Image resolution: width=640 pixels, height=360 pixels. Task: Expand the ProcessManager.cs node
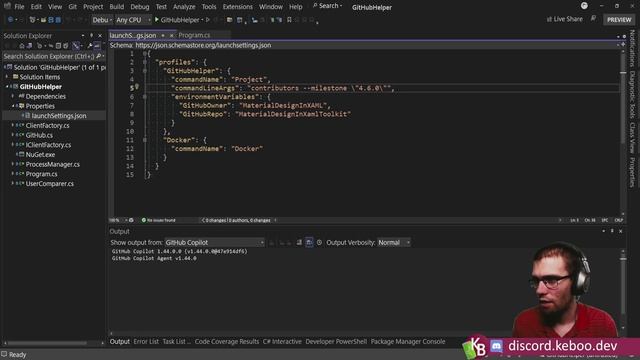point(13,164)
